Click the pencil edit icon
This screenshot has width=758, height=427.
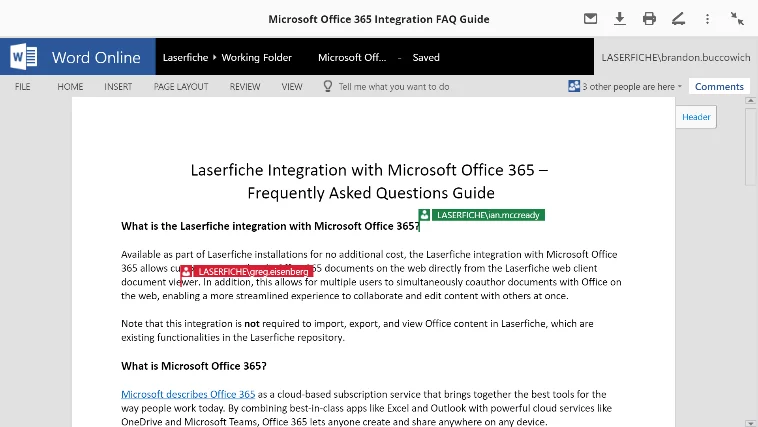(x=678, y=19)
